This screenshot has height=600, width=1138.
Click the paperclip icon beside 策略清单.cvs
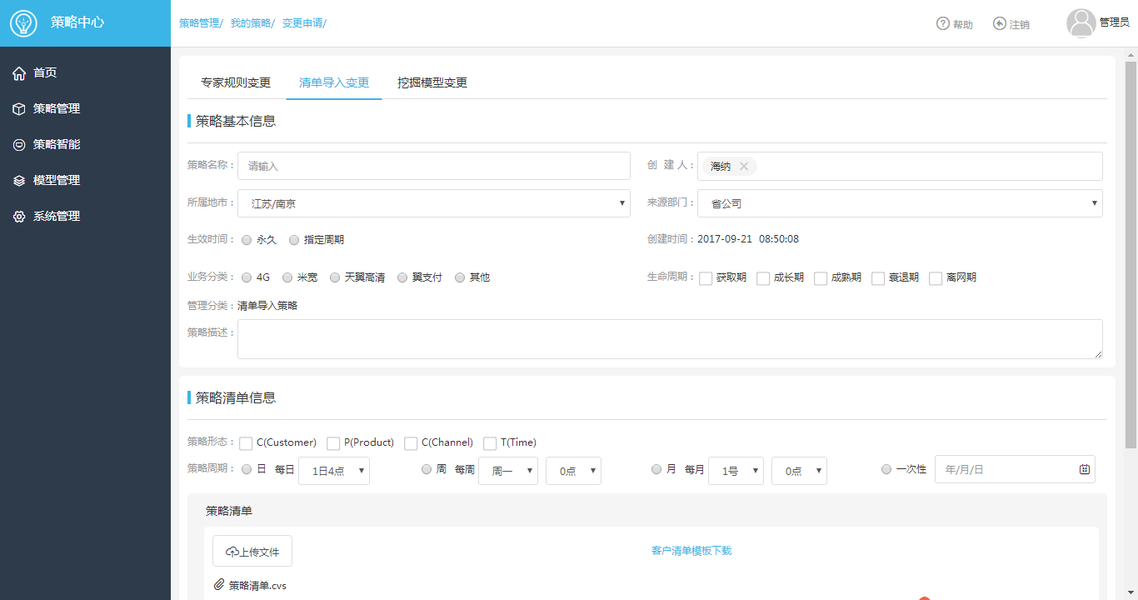(x=219, y=585)
